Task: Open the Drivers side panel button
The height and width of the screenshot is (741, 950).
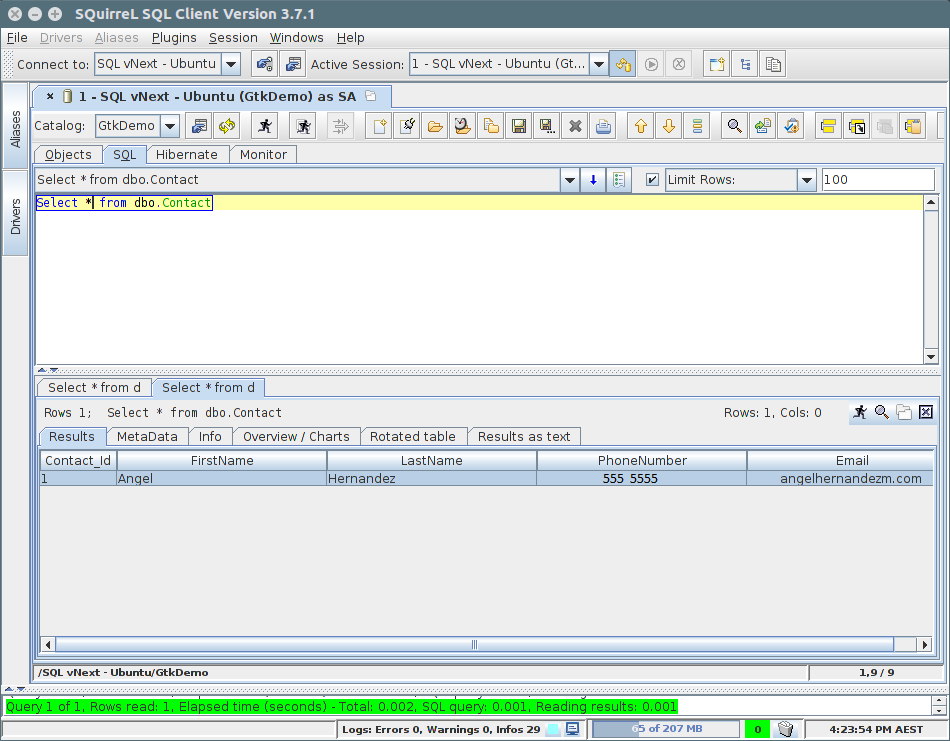Action: point(15,216)
